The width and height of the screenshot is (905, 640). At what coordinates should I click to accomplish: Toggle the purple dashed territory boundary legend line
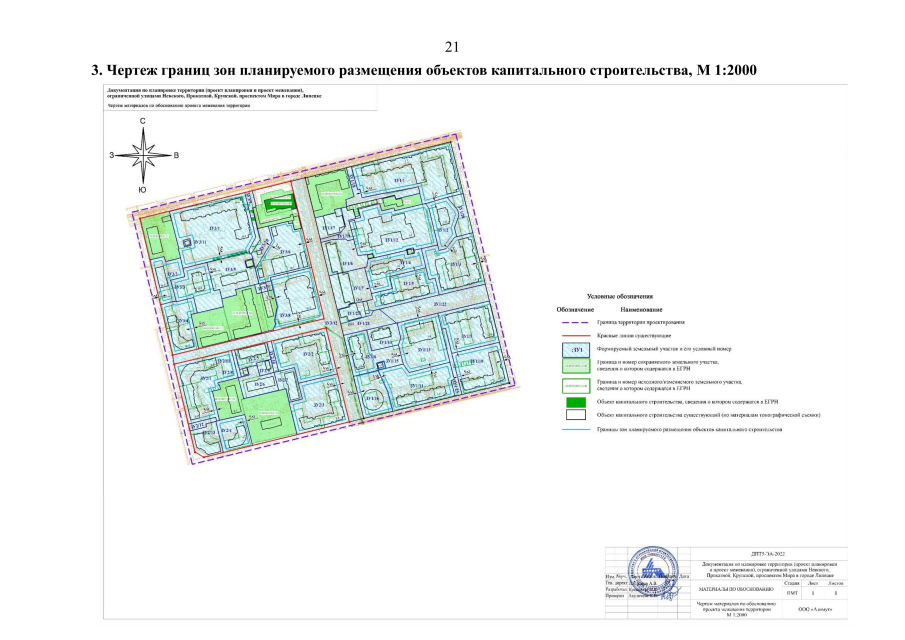(574, 322)
